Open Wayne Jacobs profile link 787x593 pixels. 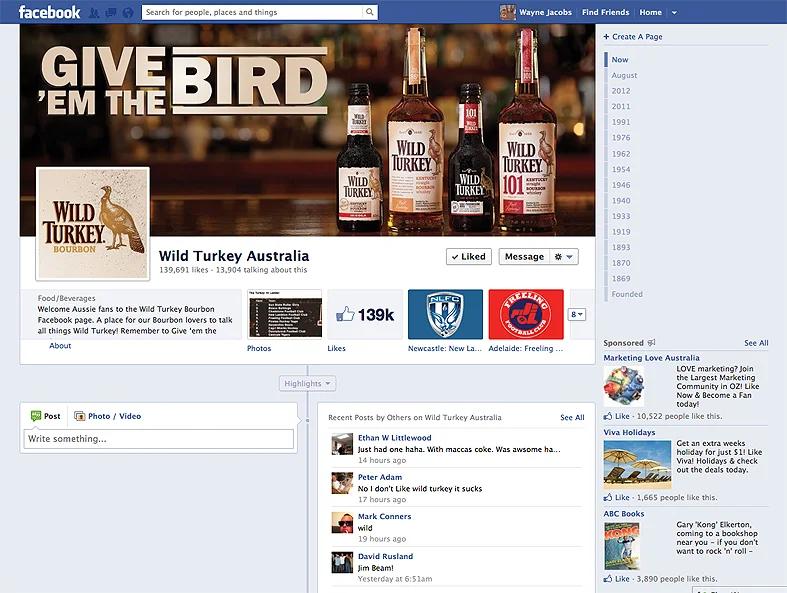545,12
